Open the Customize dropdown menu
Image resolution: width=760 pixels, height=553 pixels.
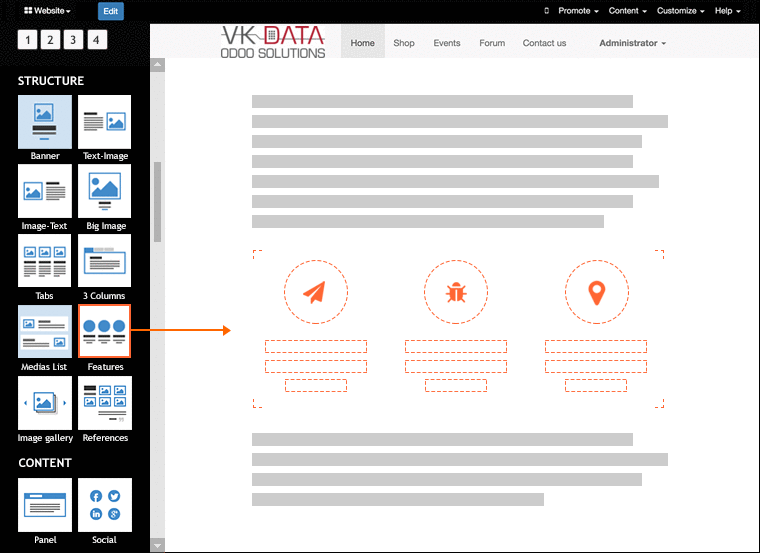tap(681, 11)
